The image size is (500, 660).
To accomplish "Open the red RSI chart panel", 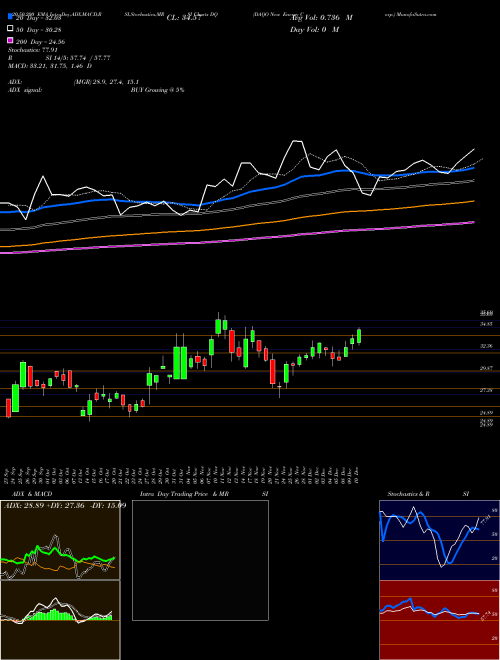I will [x=439, y=620].
